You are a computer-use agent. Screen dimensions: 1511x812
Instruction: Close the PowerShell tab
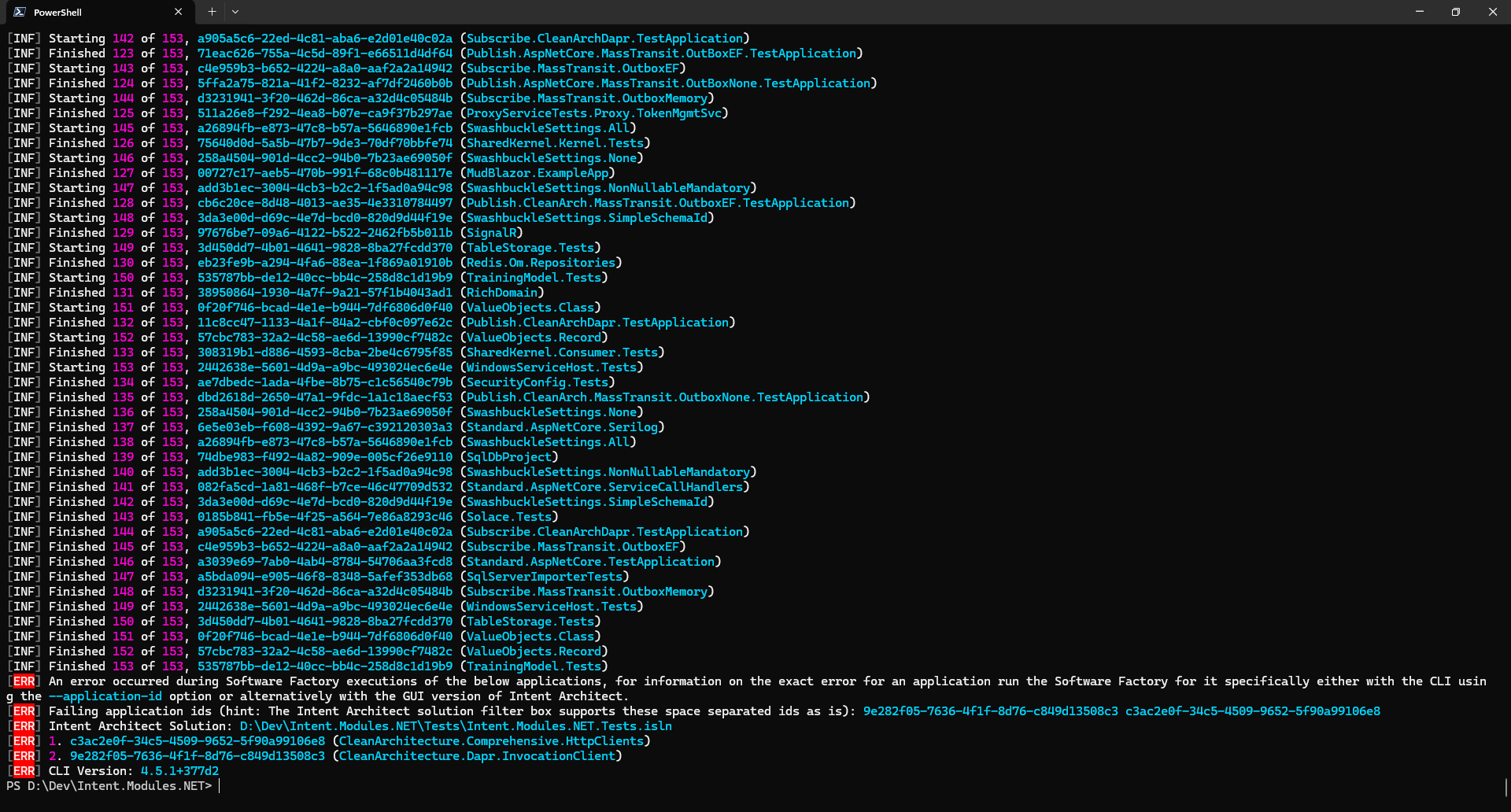point(178,12)
